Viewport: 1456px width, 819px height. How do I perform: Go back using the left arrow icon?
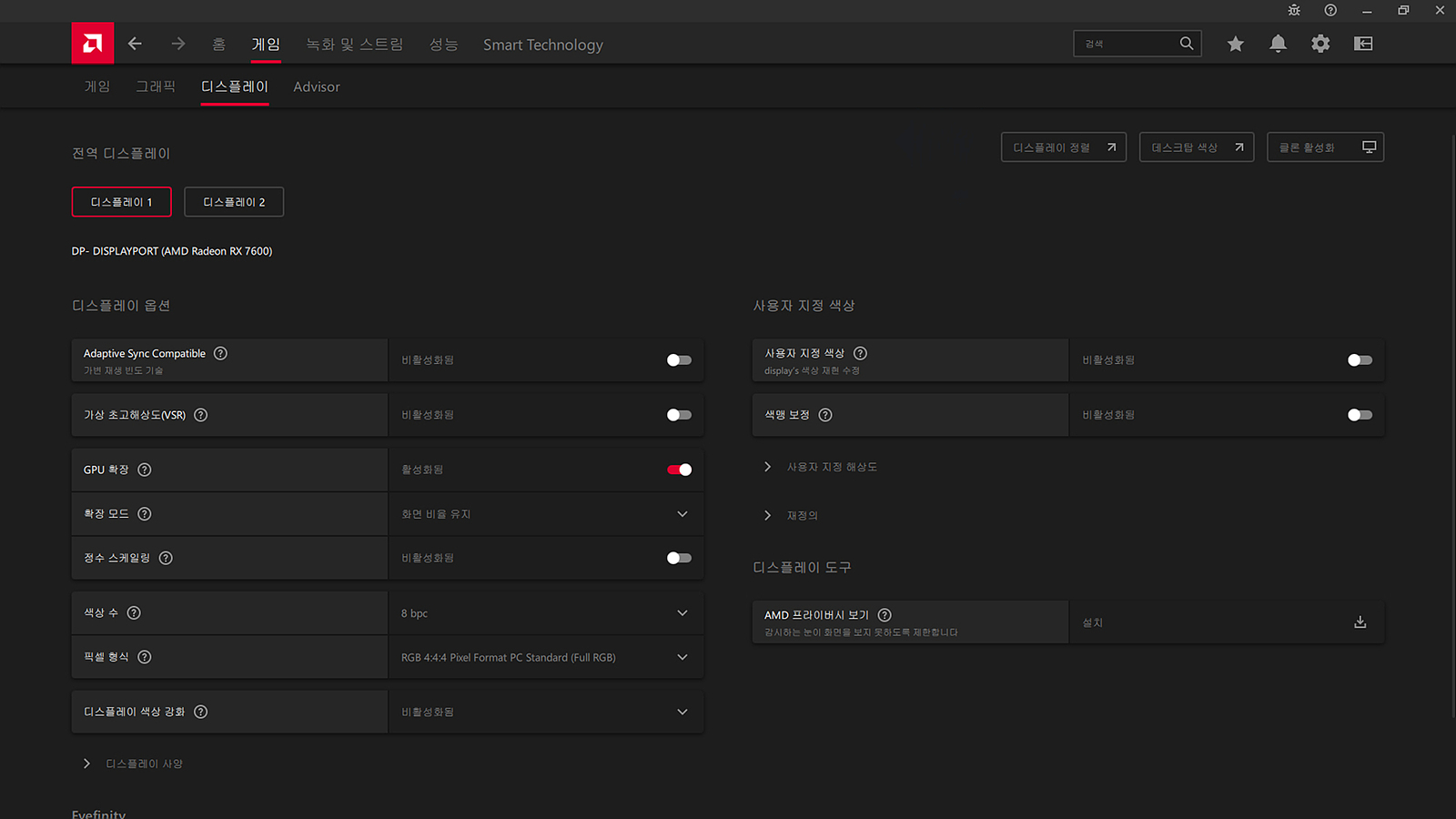click(x=135, y=44)
